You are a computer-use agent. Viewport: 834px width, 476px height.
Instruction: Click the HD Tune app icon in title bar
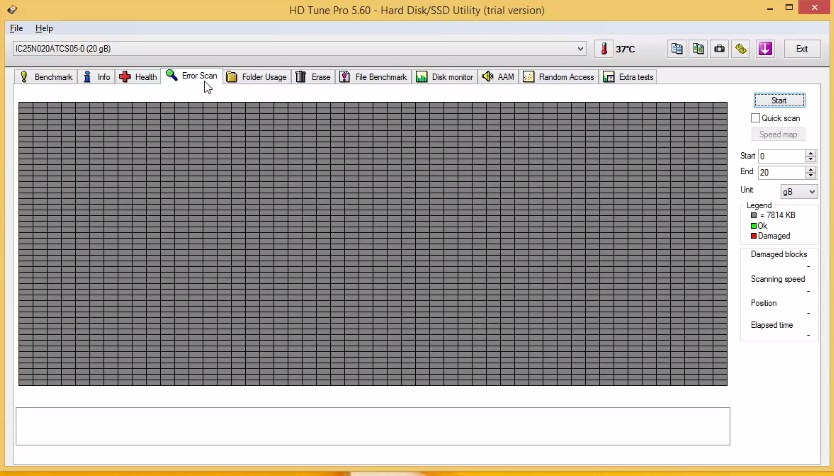point(12,10)
